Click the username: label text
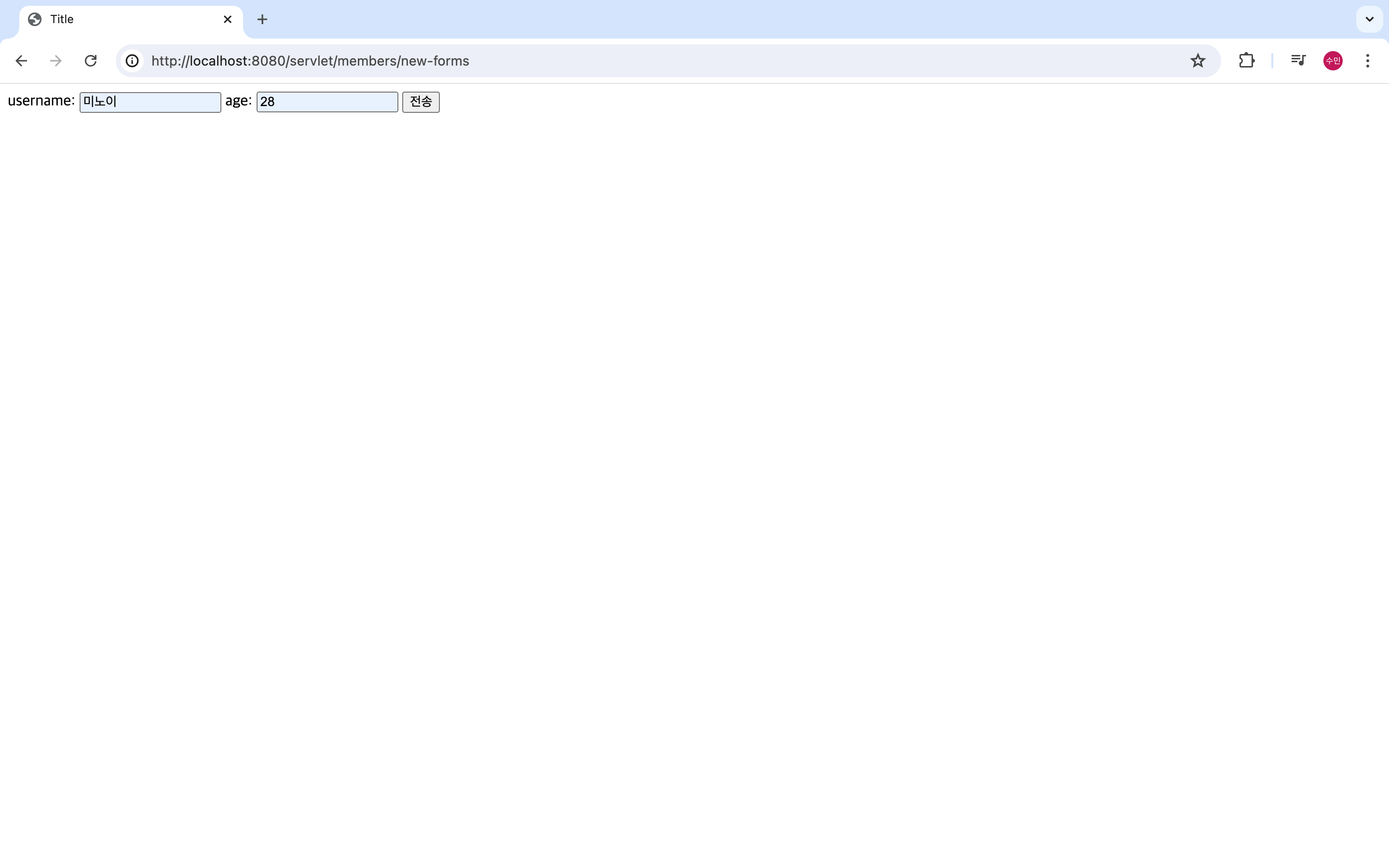 pos(41,101)
